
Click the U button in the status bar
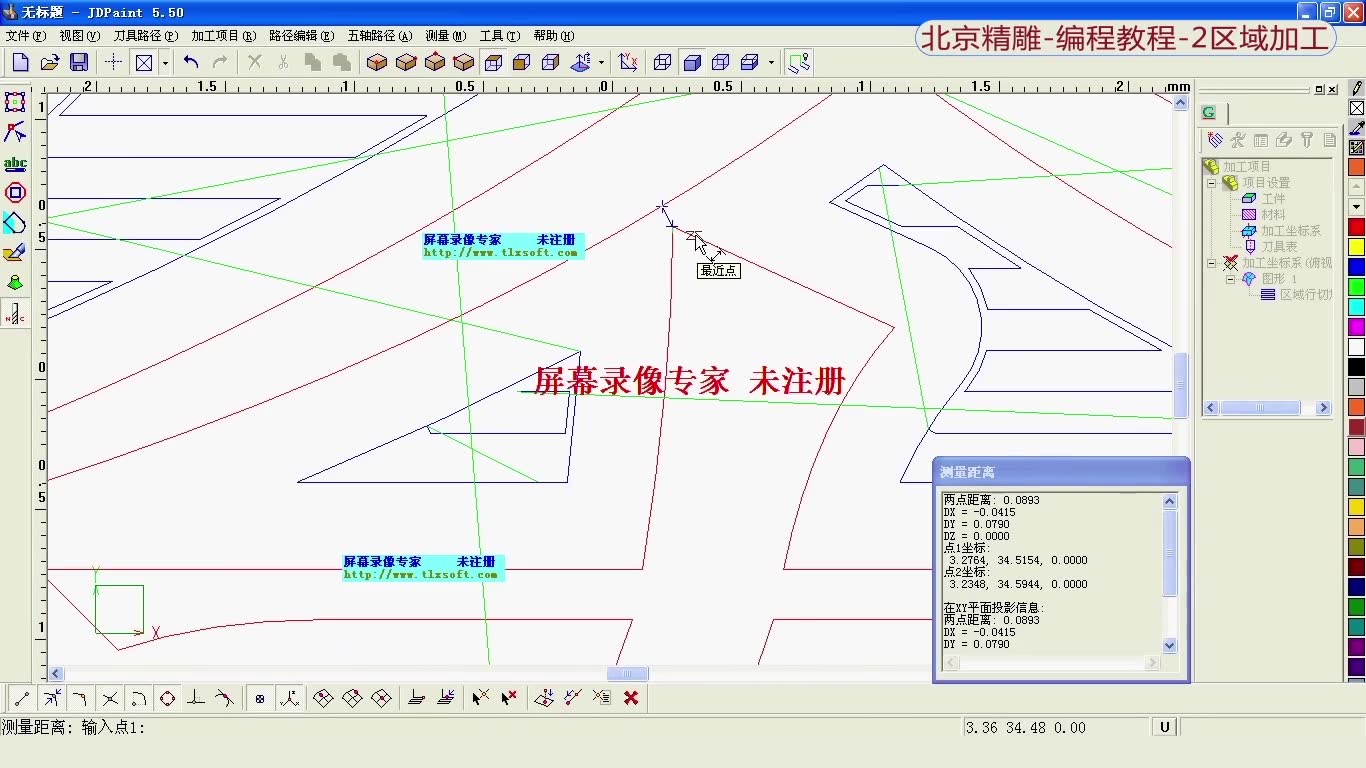[1163, 727]
